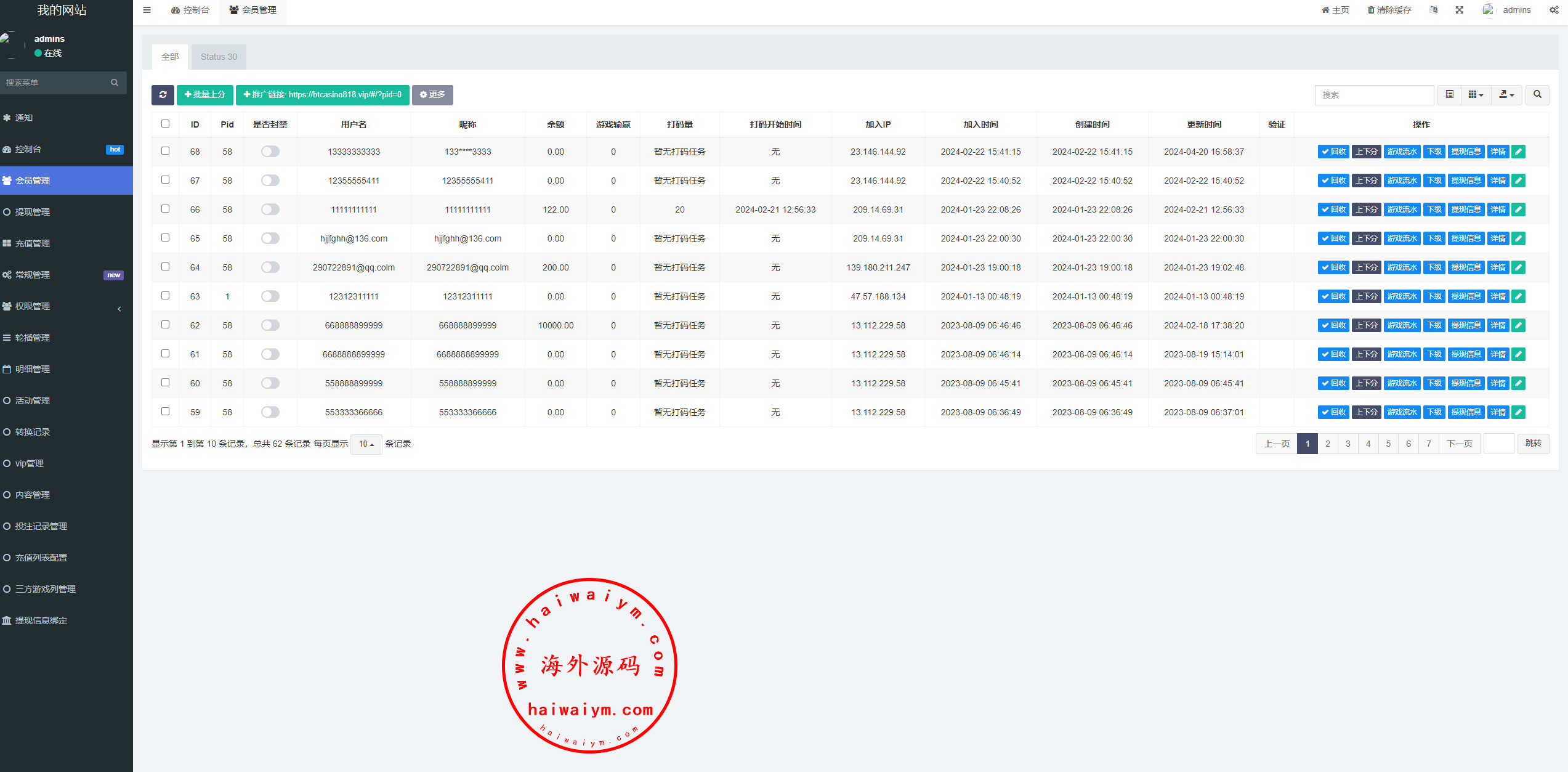This screenshot has width=1568, height=772.
Task: Click the table refresh icon button
Action: pyautogui.click(x=163, y=95)
